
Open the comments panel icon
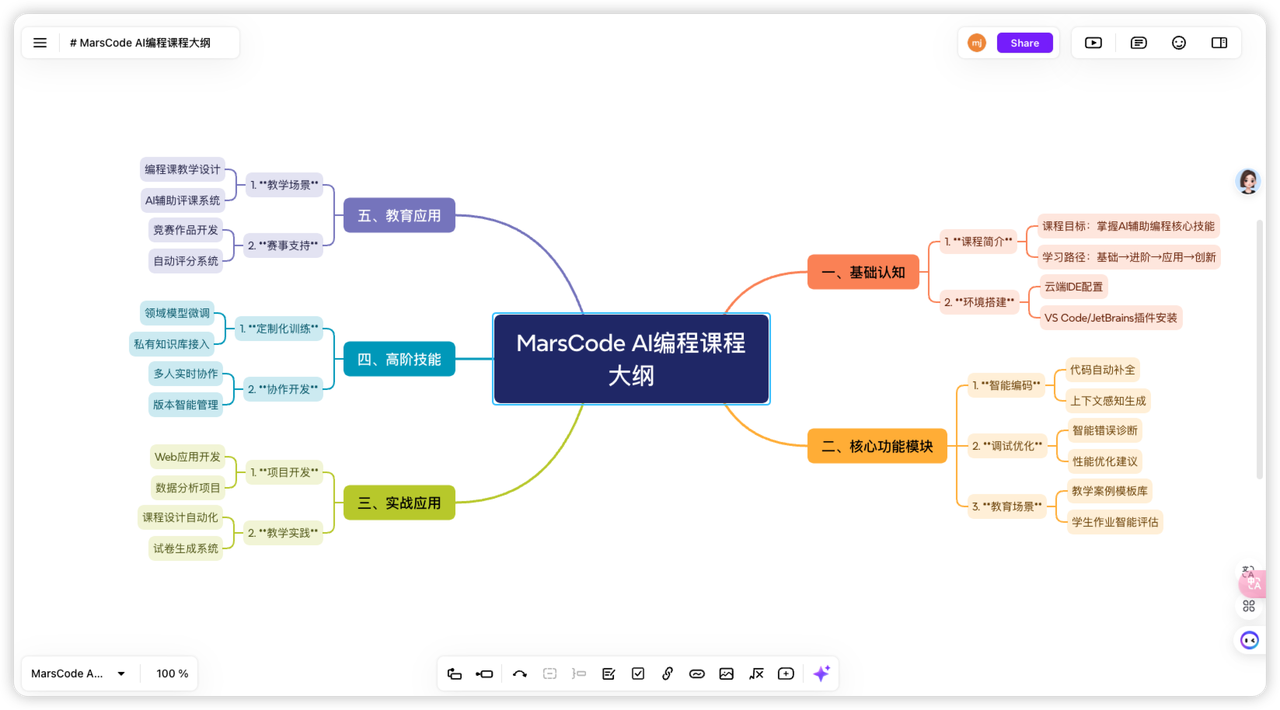1138,43
